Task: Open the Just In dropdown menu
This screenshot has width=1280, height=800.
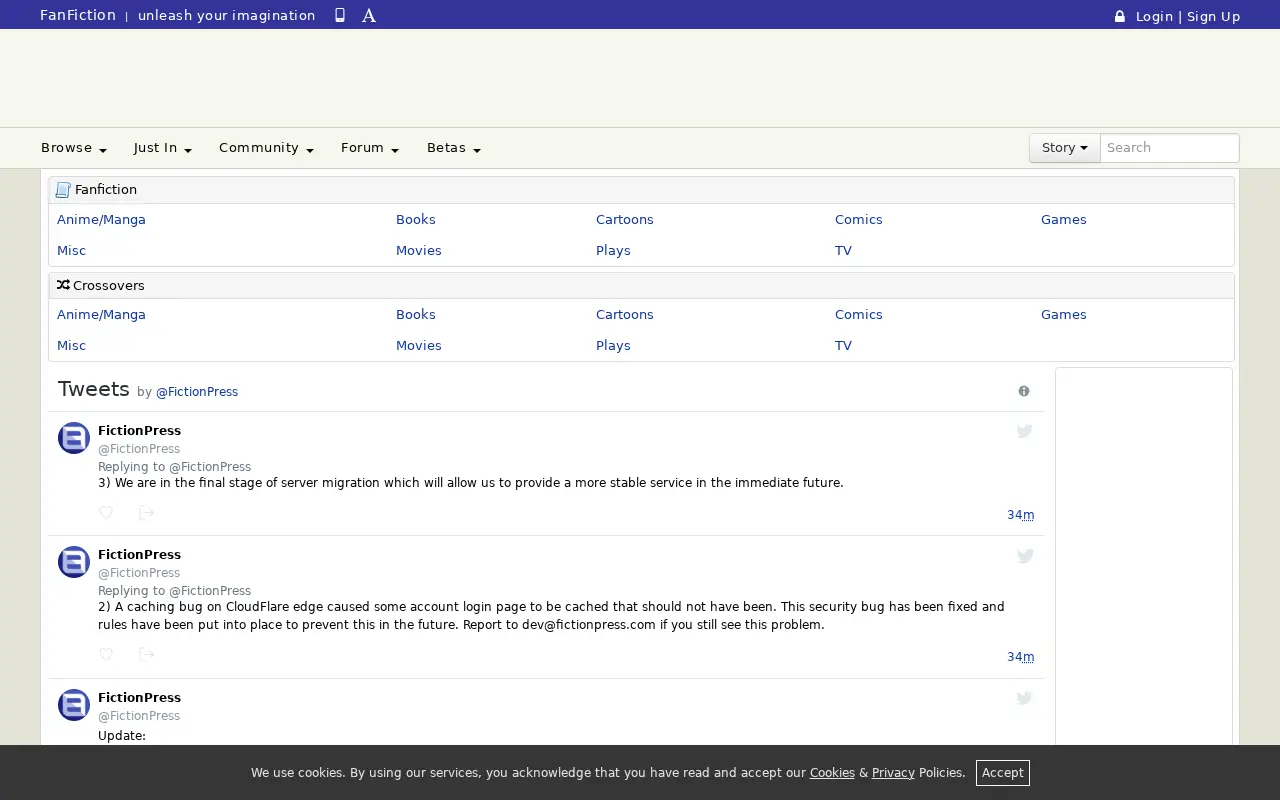Action: coord(163,148)
